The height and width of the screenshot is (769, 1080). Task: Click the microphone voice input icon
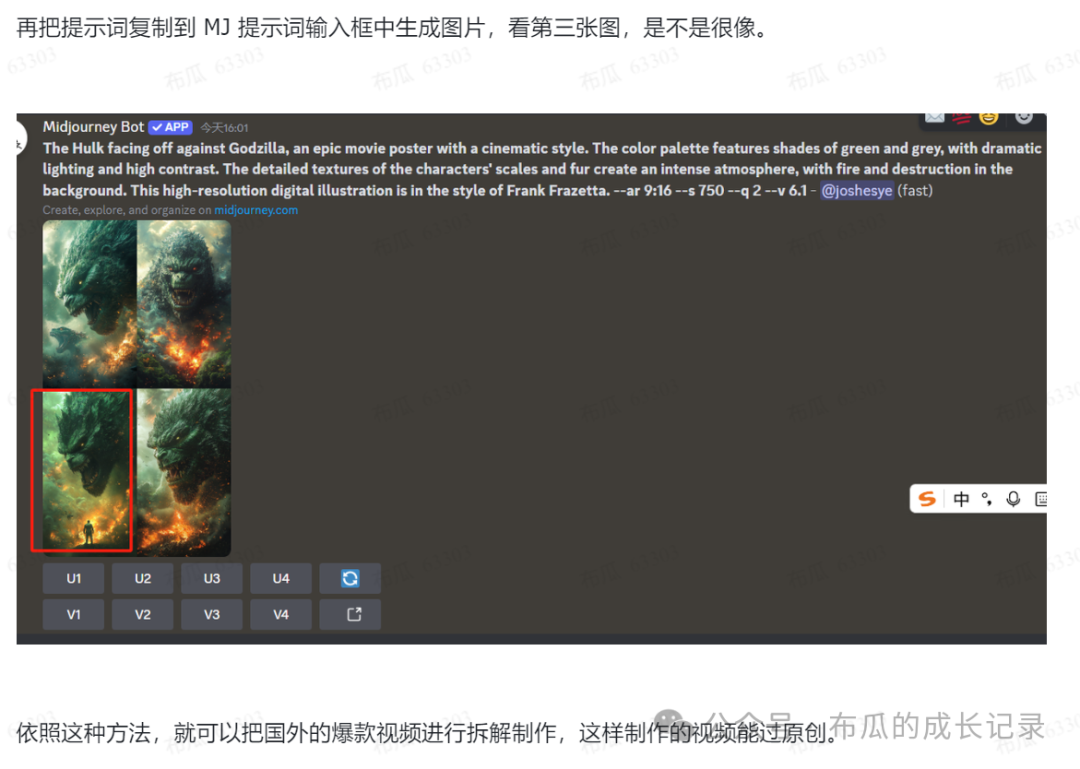pos(1012,499)
